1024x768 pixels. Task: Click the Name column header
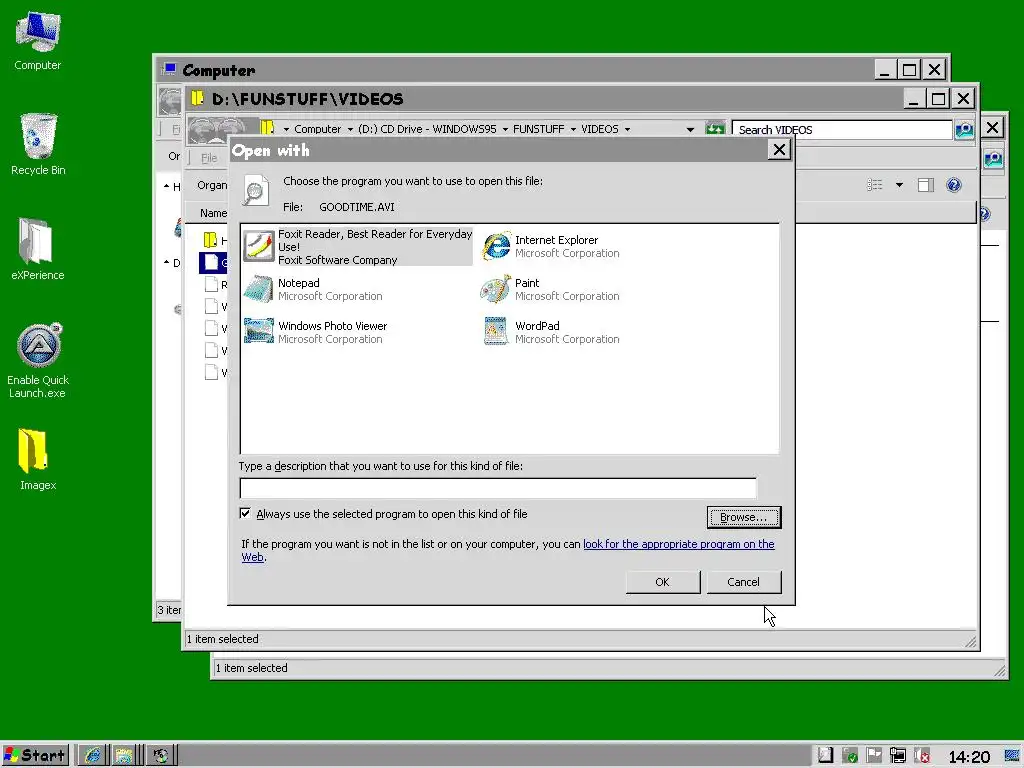pos(213,213)
